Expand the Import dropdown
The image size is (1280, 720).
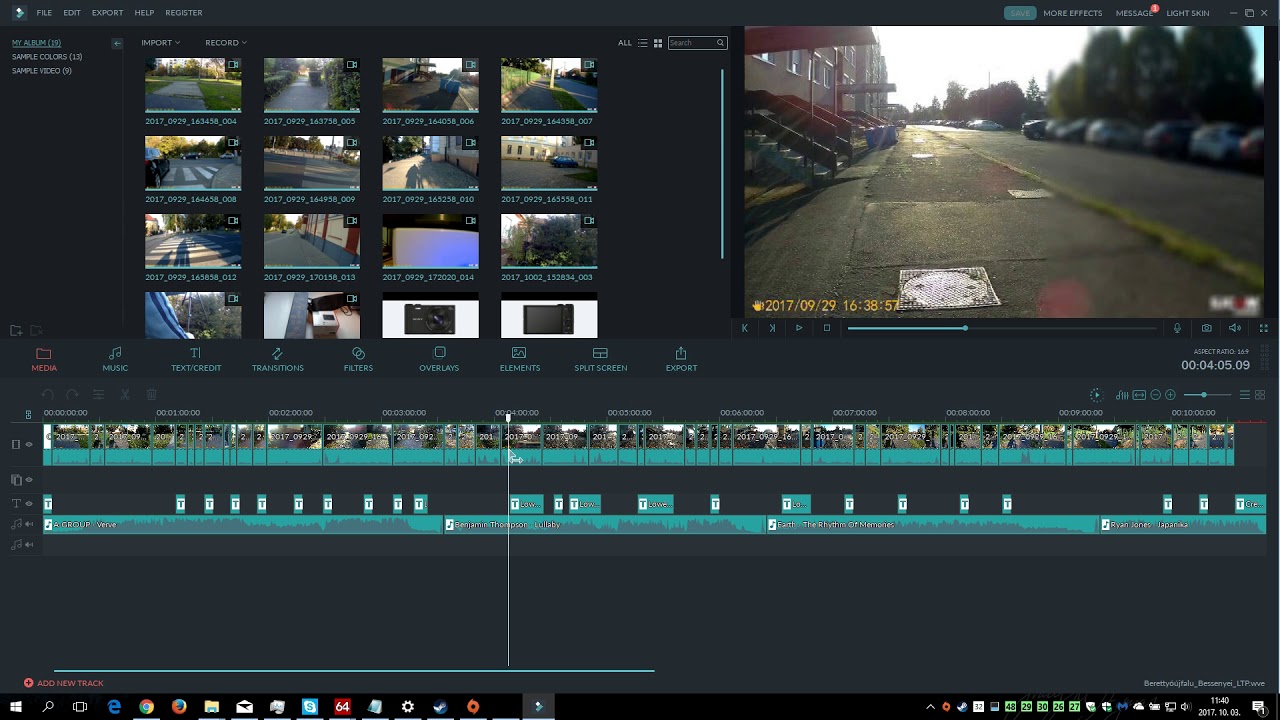[160, 43]
